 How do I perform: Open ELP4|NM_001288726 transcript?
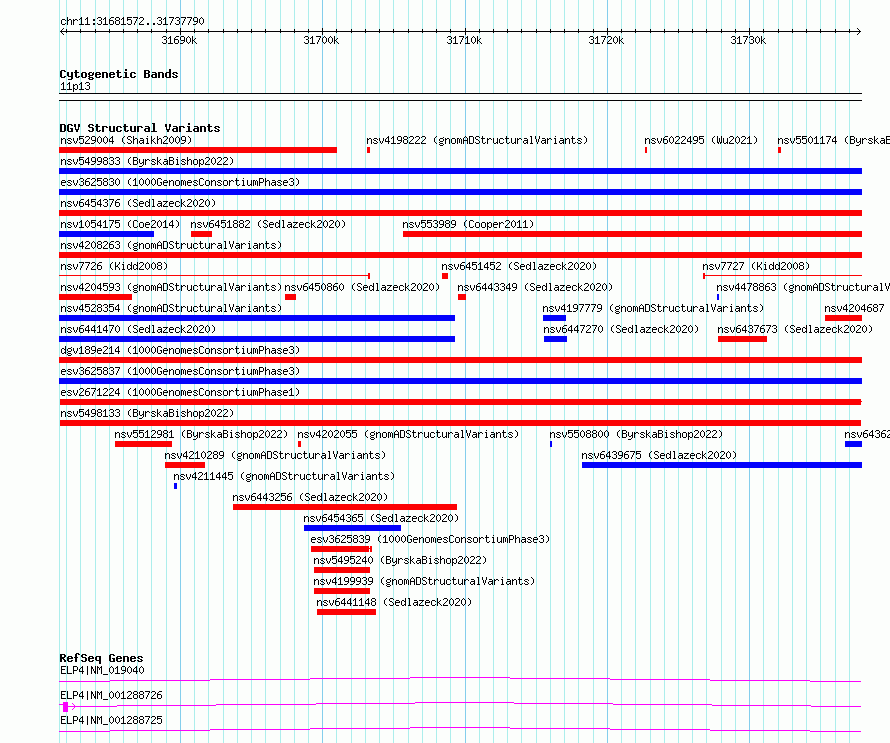pos(111,695)
